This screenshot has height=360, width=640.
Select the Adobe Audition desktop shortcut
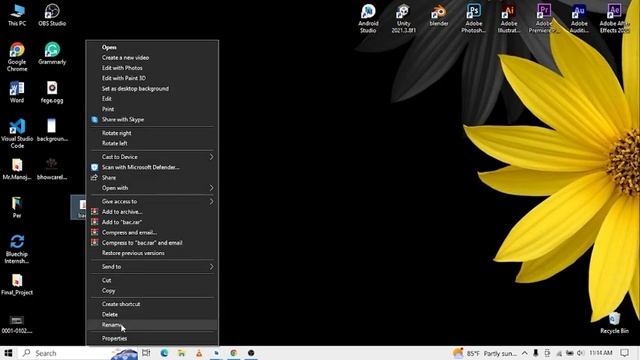pos(579,18)
